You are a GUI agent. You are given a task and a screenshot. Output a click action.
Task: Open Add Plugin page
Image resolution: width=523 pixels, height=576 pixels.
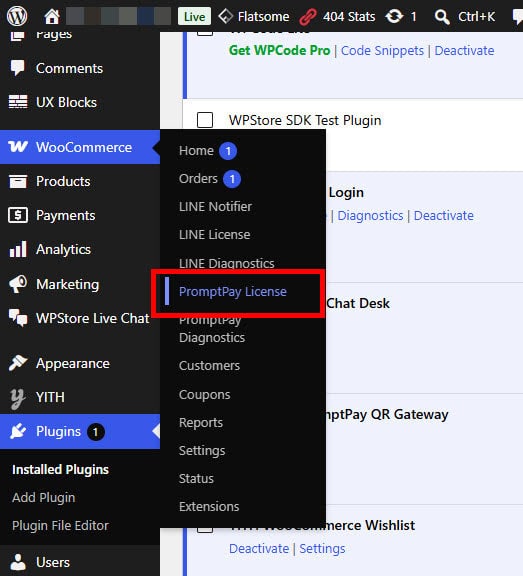pos(43,497)
